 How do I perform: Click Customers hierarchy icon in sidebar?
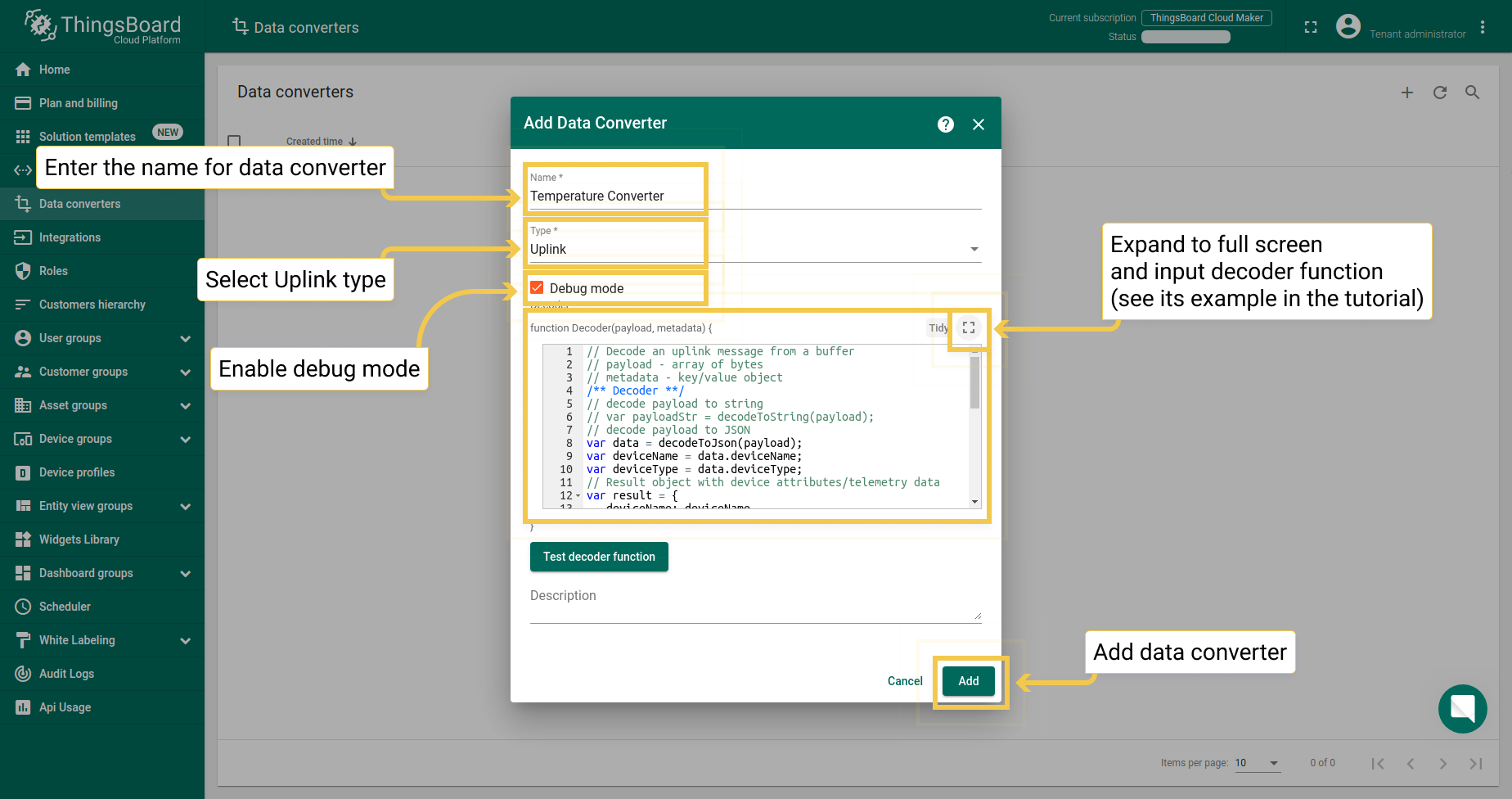pos(23,305)
